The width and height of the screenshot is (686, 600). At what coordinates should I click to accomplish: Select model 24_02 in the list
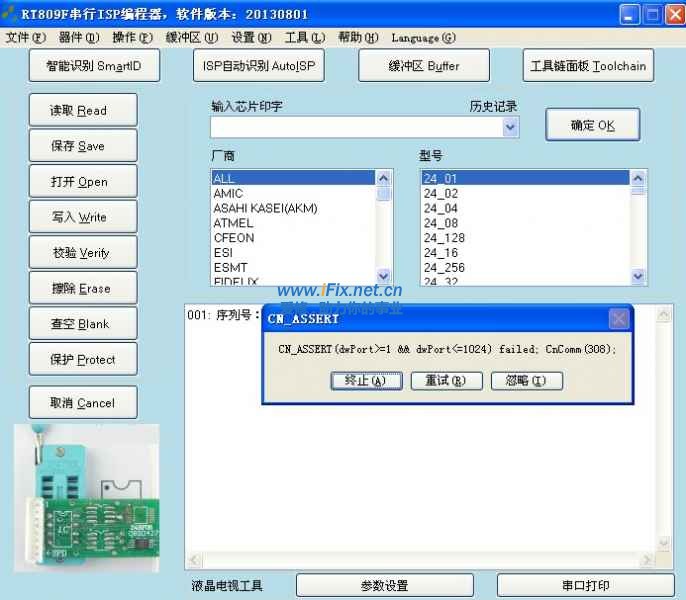pos(525,193)
